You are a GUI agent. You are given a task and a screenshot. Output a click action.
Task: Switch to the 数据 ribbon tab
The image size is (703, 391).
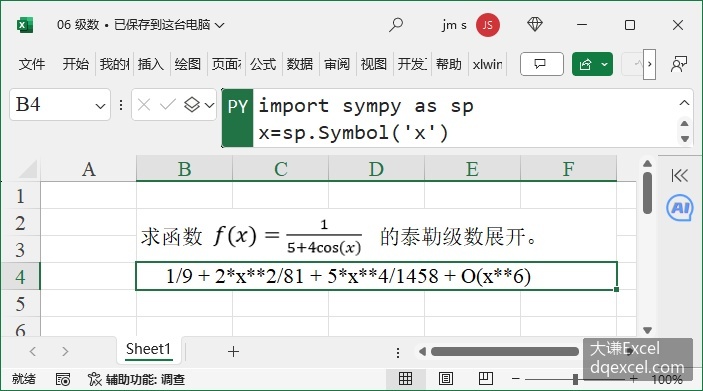(300, 64)
